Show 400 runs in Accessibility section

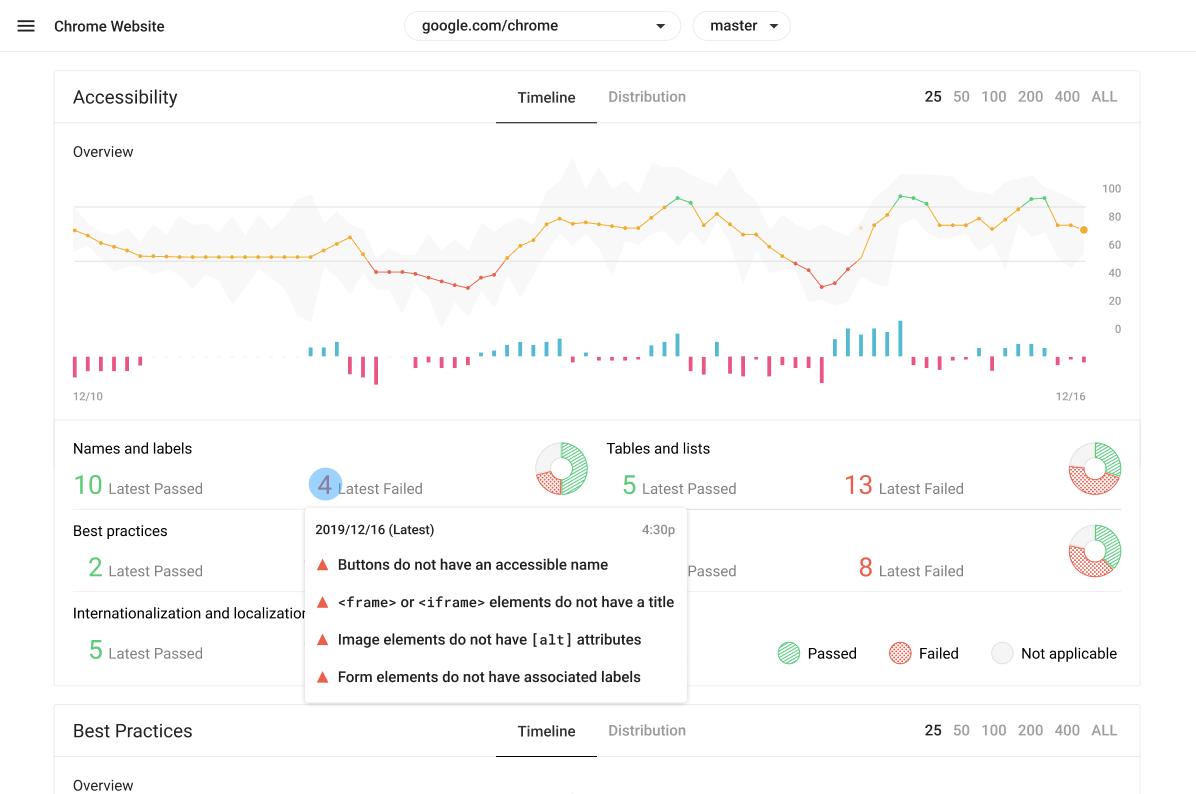point(1067,97)
